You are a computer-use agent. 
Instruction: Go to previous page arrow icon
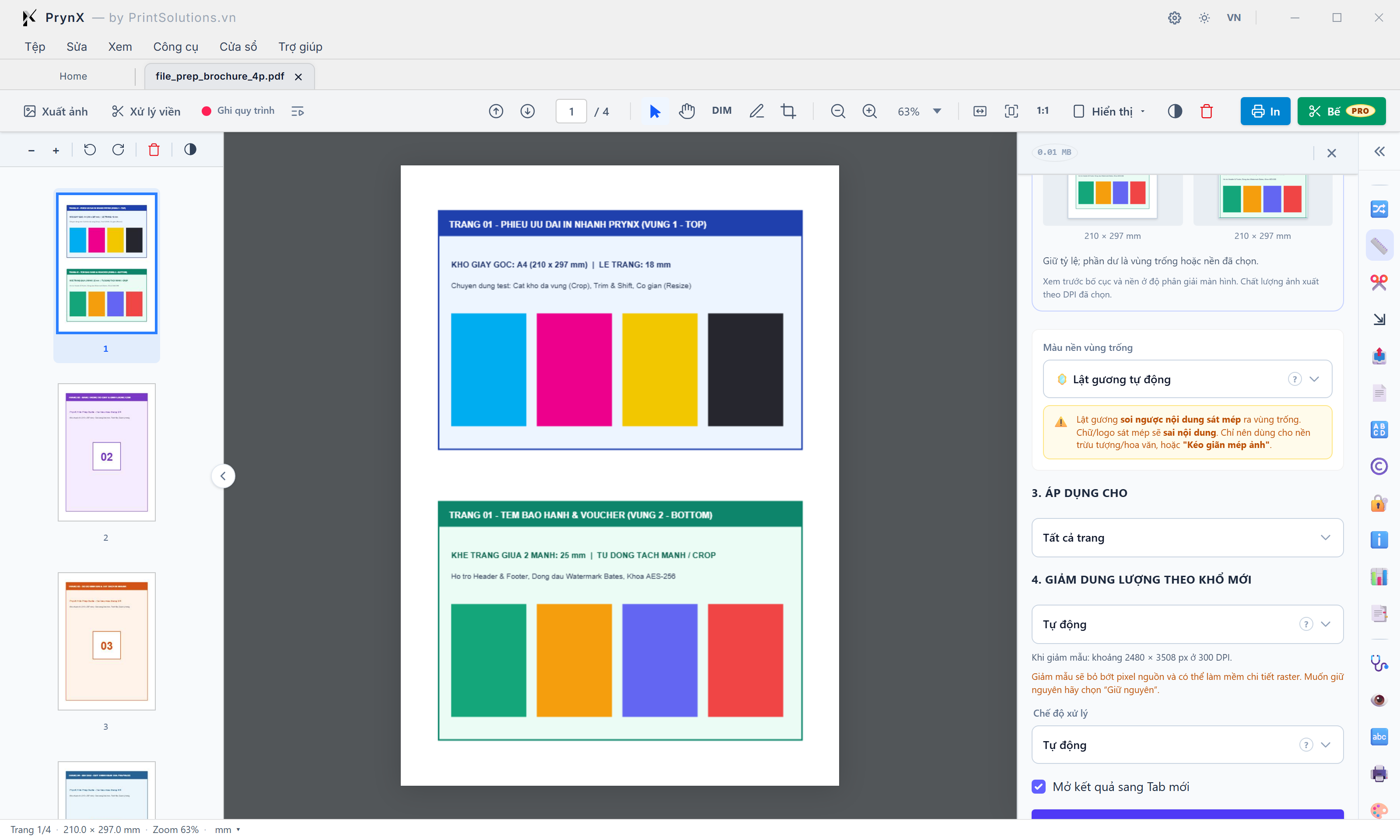click(496, 111)
